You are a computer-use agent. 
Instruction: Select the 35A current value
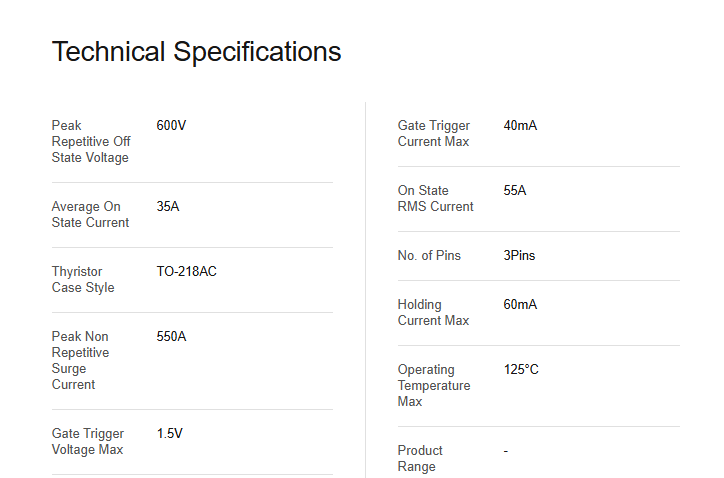(168, 207)
